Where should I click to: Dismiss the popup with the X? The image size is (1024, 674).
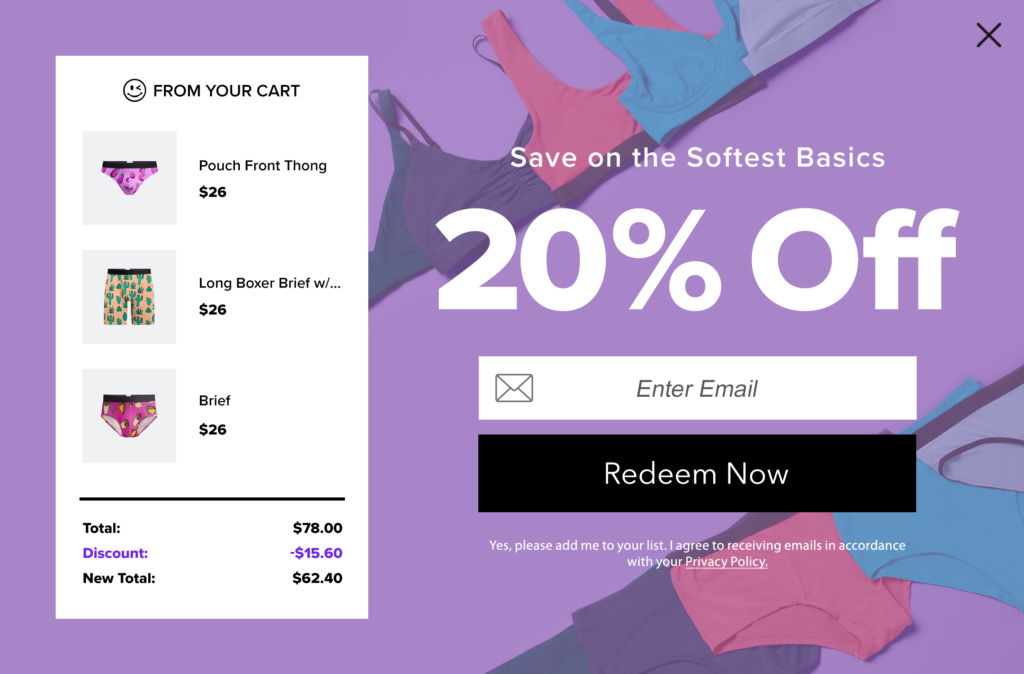pos(988,34)
